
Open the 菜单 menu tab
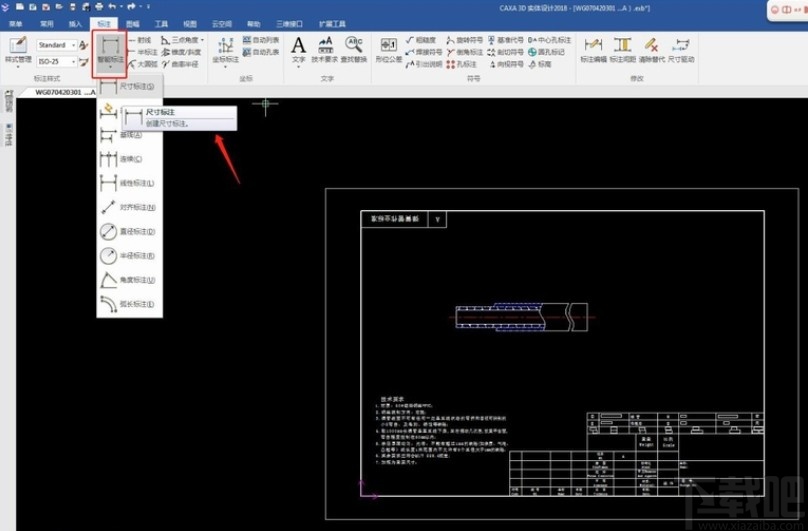(x=15, y=24)
